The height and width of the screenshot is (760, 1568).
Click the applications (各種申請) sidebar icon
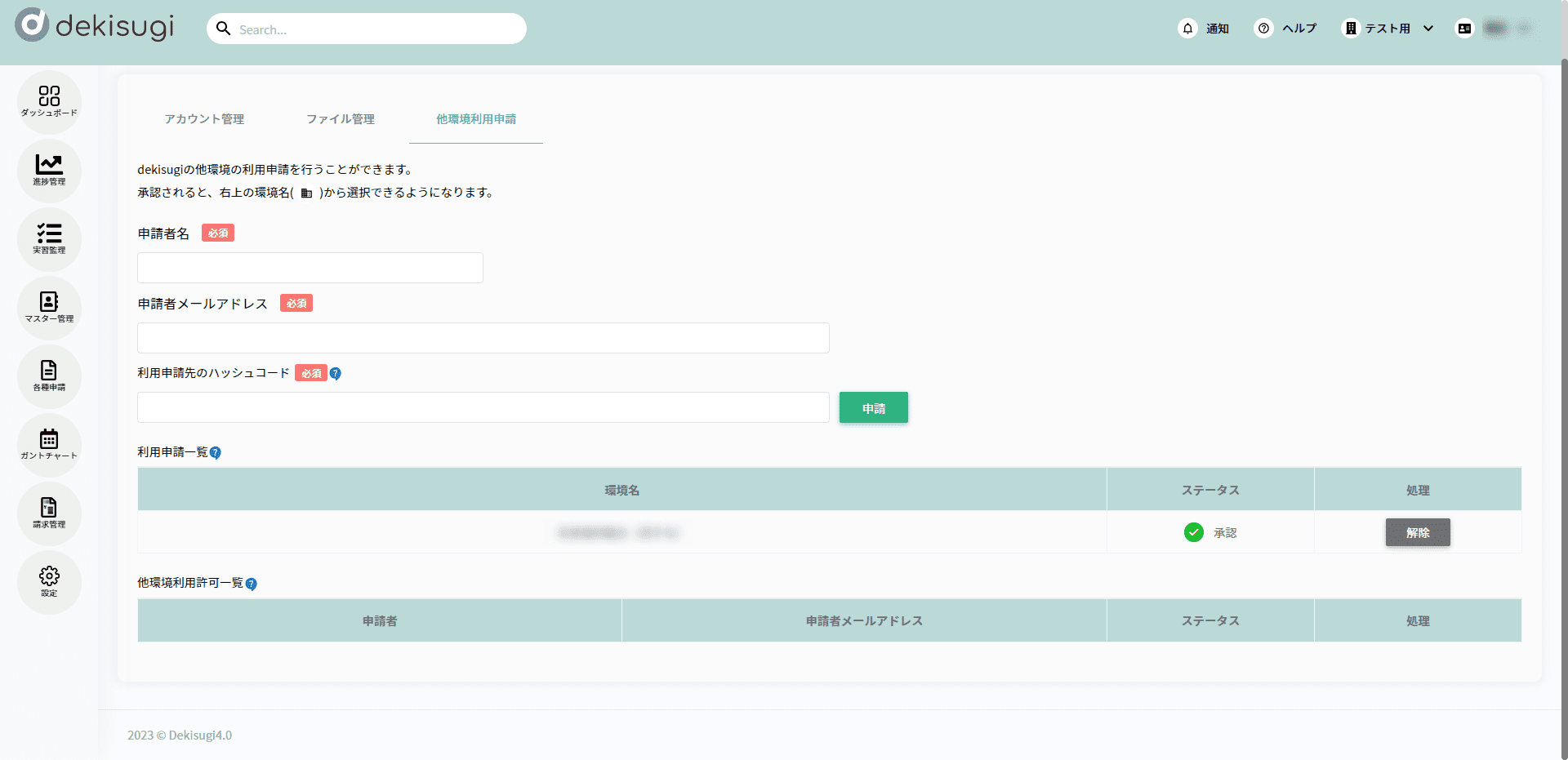click(49, 376)
